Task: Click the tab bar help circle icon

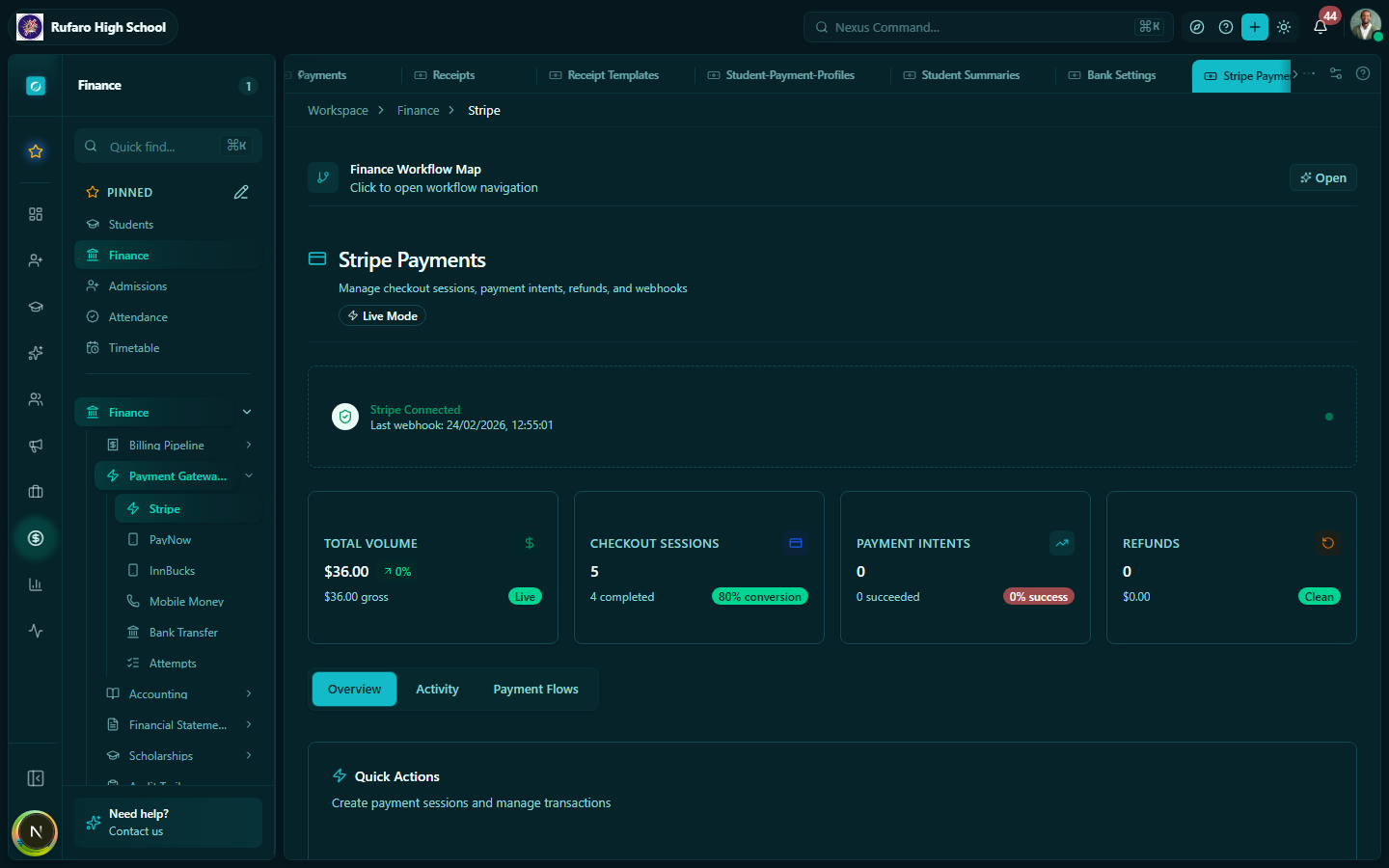Action: point(1363,73)
